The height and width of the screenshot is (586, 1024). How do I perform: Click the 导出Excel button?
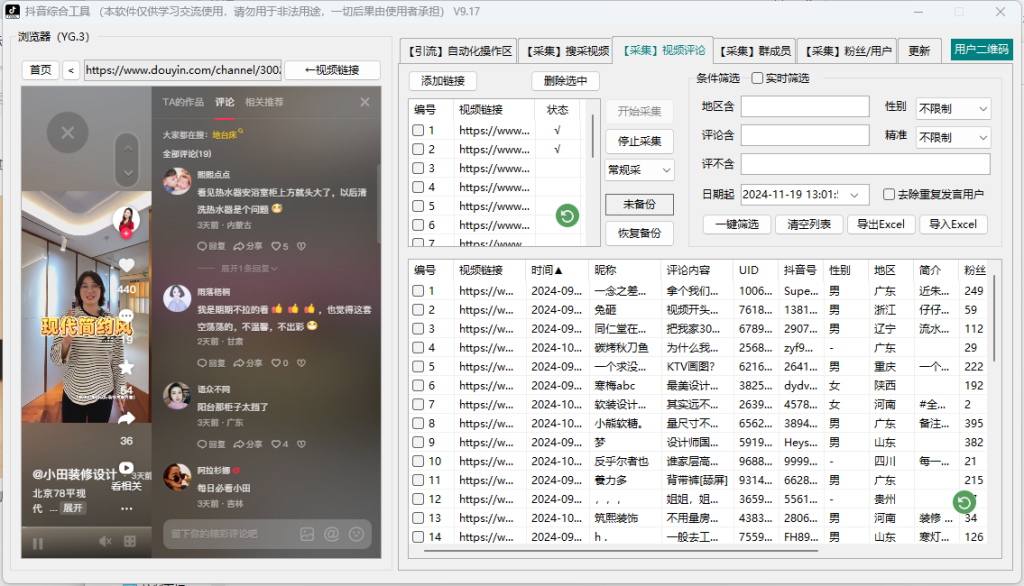(881, 224)
